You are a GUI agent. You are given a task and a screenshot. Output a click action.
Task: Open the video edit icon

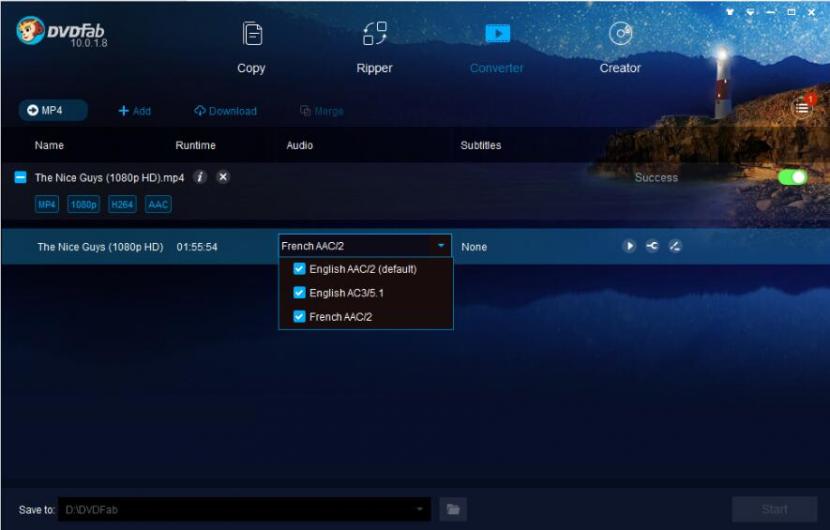(675, 246)
